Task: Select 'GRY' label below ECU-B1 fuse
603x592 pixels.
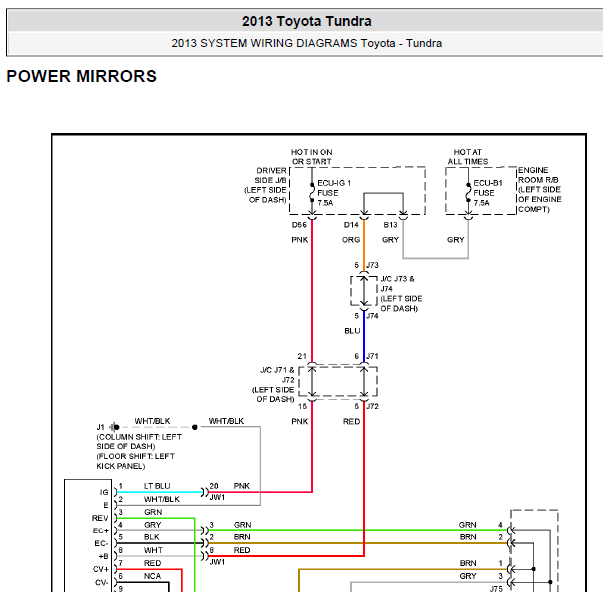Action: point(455,240)
